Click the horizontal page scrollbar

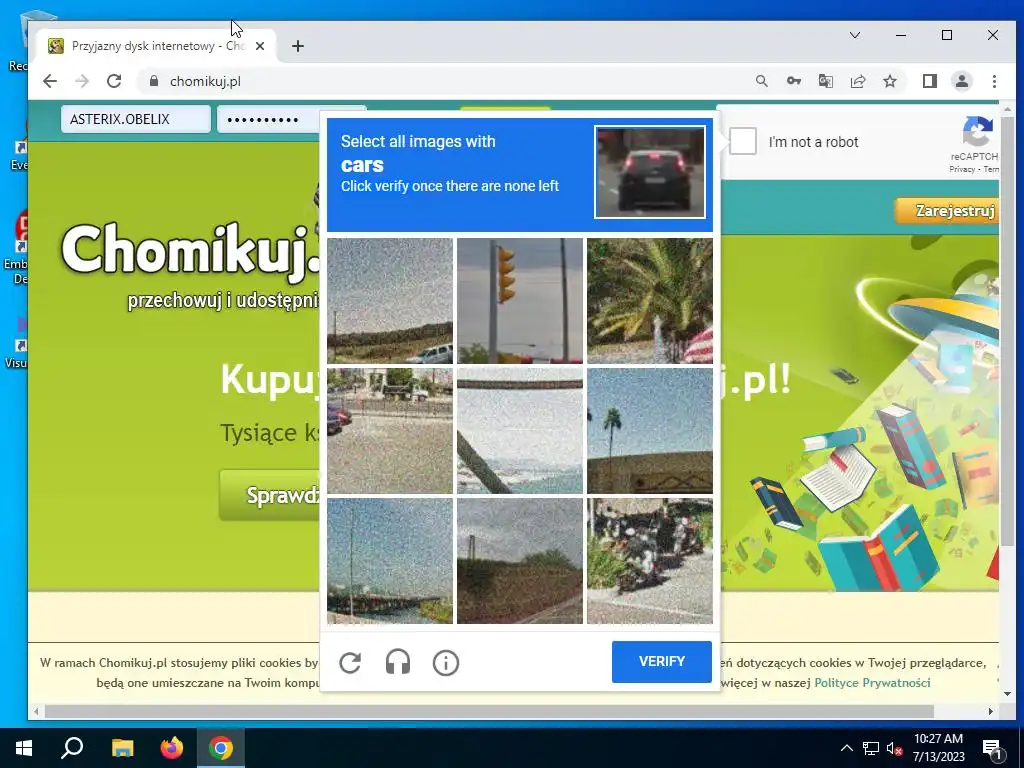click(x=488, y=711)
